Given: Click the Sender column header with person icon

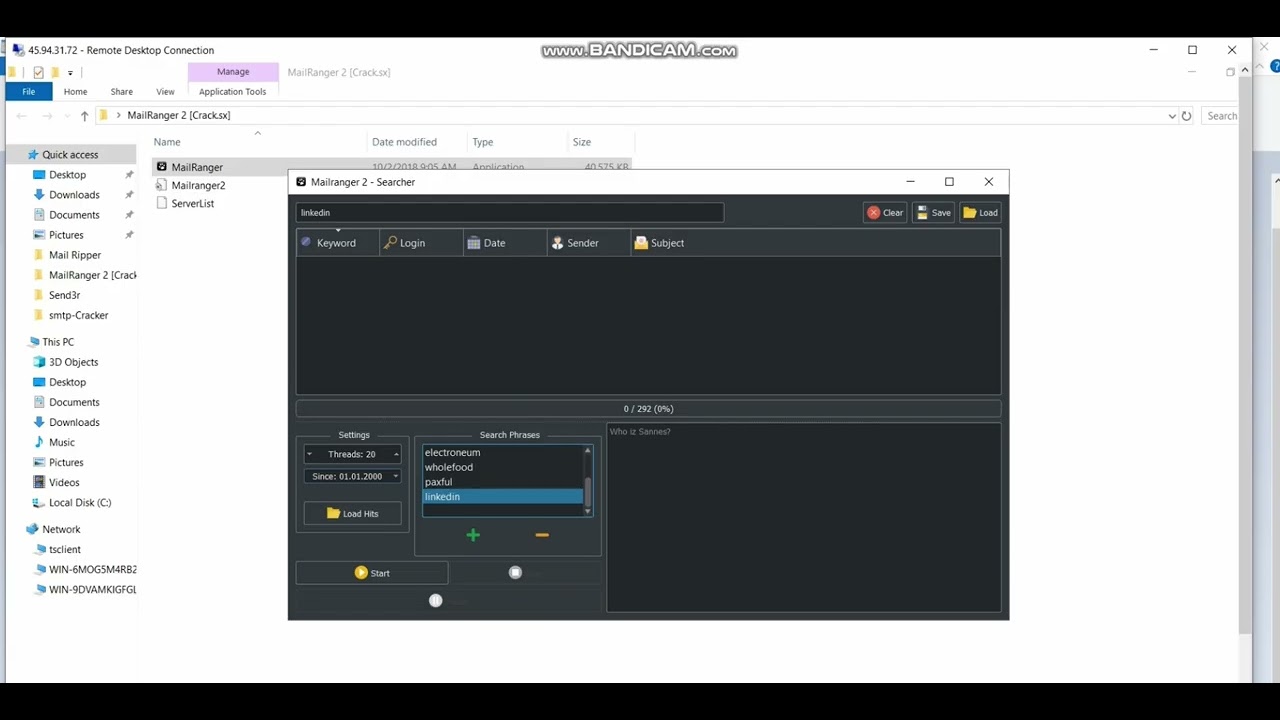Looking at the screenshot, I should (x=589, y=243).
